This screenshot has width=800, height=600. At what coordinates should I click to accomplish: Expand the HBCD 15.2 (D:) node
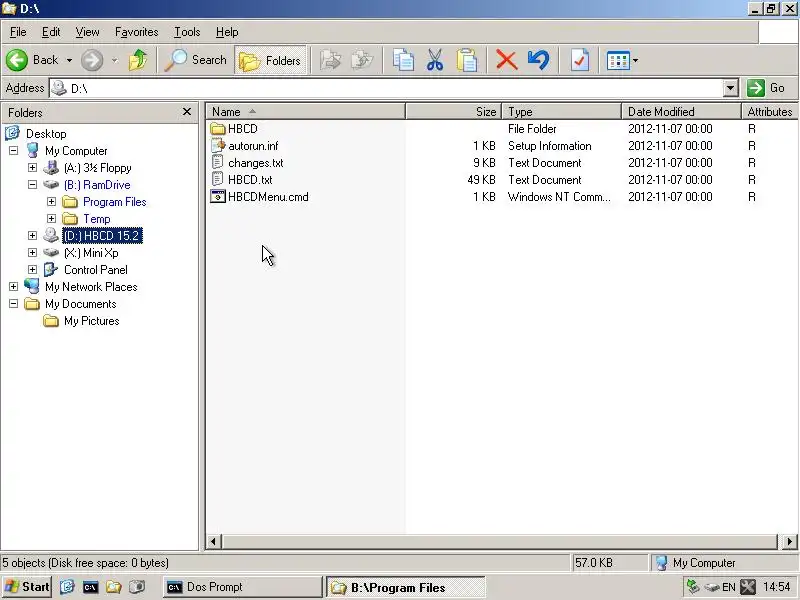[32, 235]
